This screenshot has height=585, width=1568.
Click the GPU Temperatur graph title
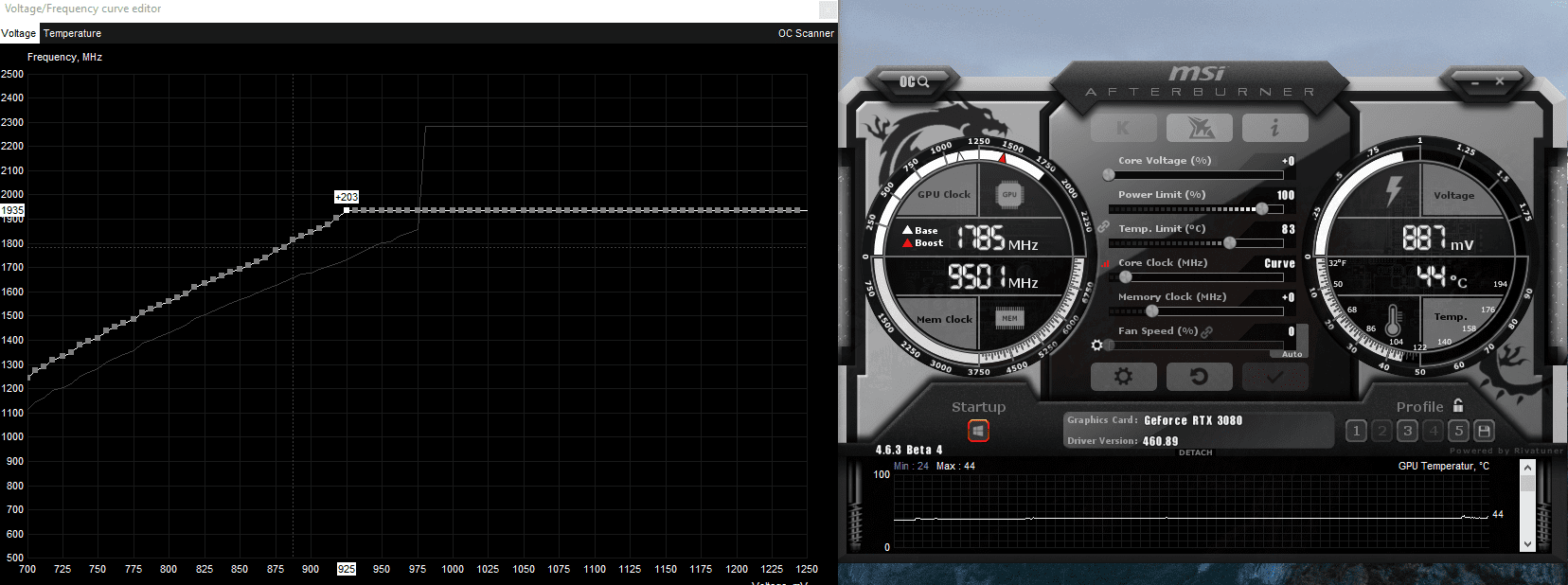pos(1443,466)
